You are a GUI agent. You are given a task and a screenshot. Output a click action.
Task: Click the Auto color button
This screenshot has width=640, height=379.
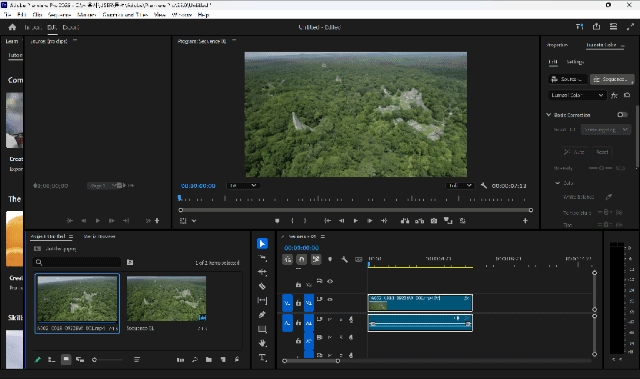click(574, 152)
